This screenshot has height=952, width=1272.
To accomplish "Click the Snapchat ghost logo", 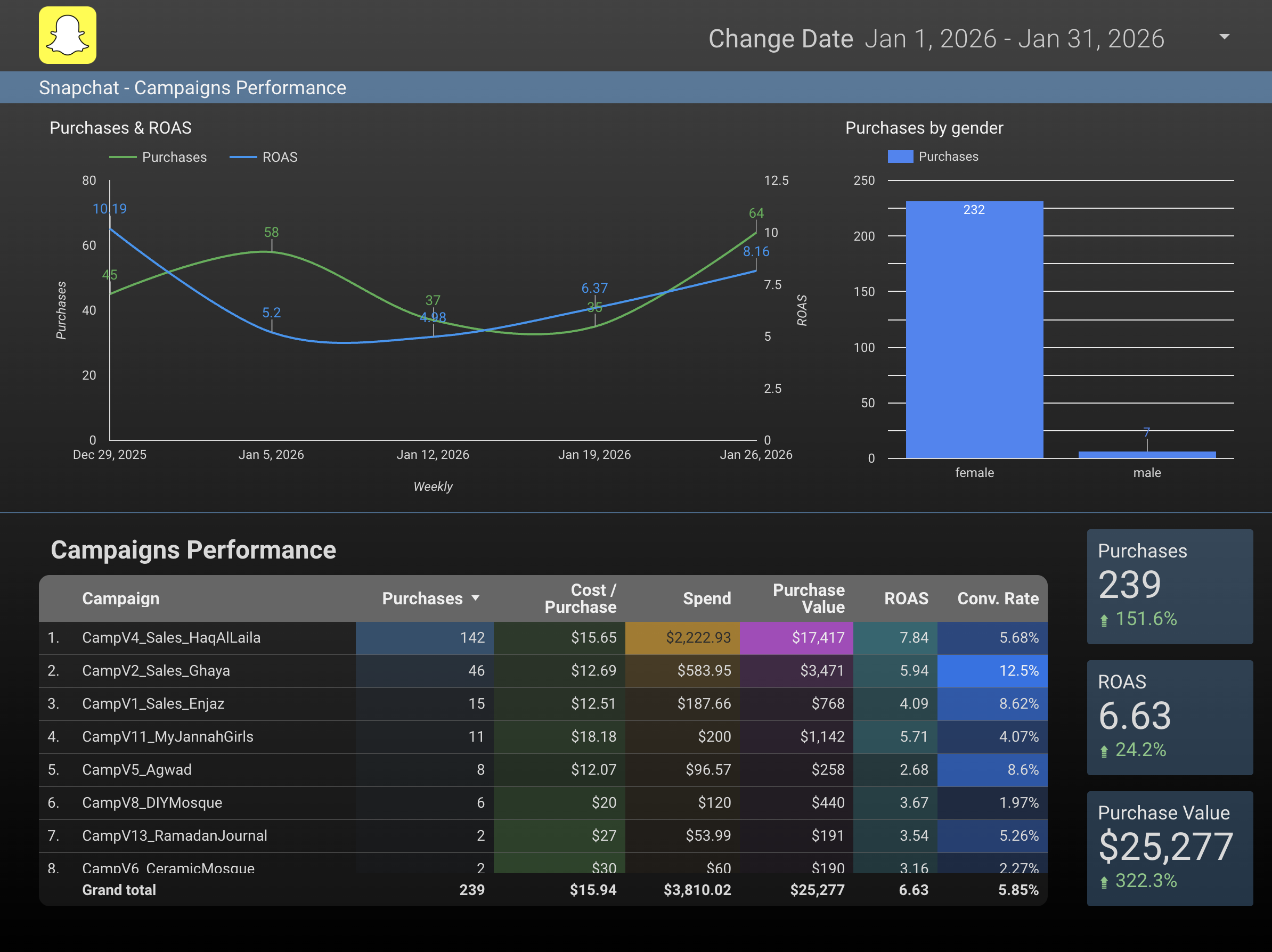I will tap(67, 35).
